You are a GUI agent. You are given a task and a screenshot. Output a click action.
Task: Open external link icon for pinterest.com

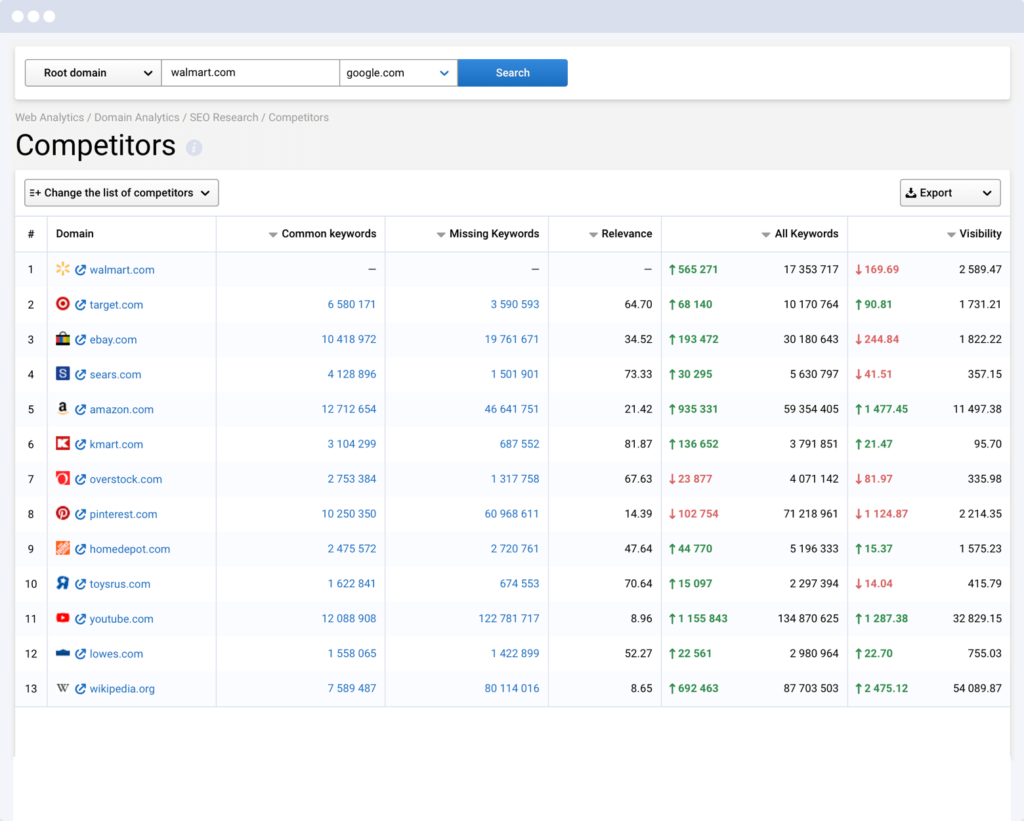80,514
